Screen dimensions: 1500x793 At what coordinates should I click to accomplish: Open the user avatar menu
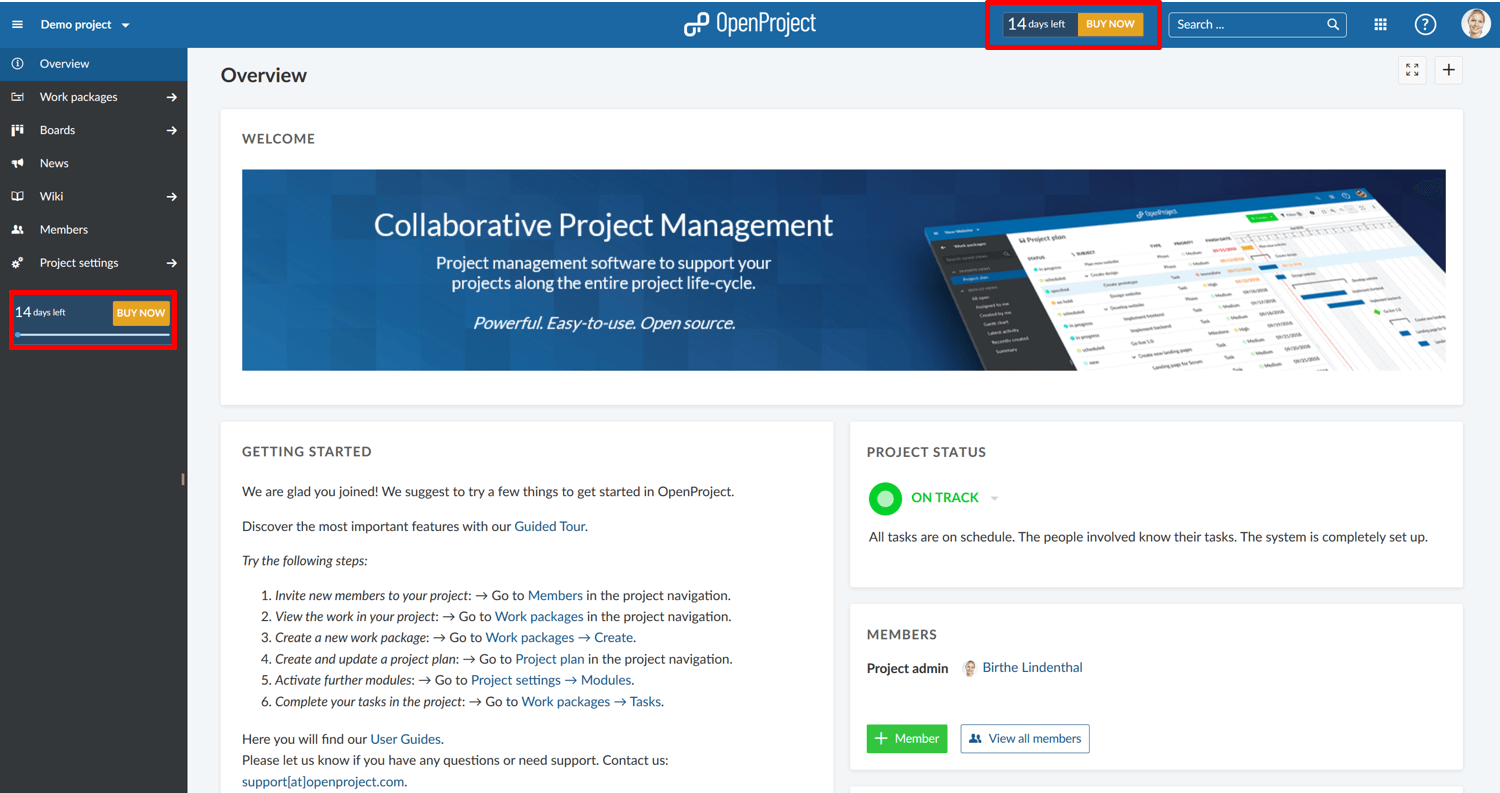[x=1475, y=24]
